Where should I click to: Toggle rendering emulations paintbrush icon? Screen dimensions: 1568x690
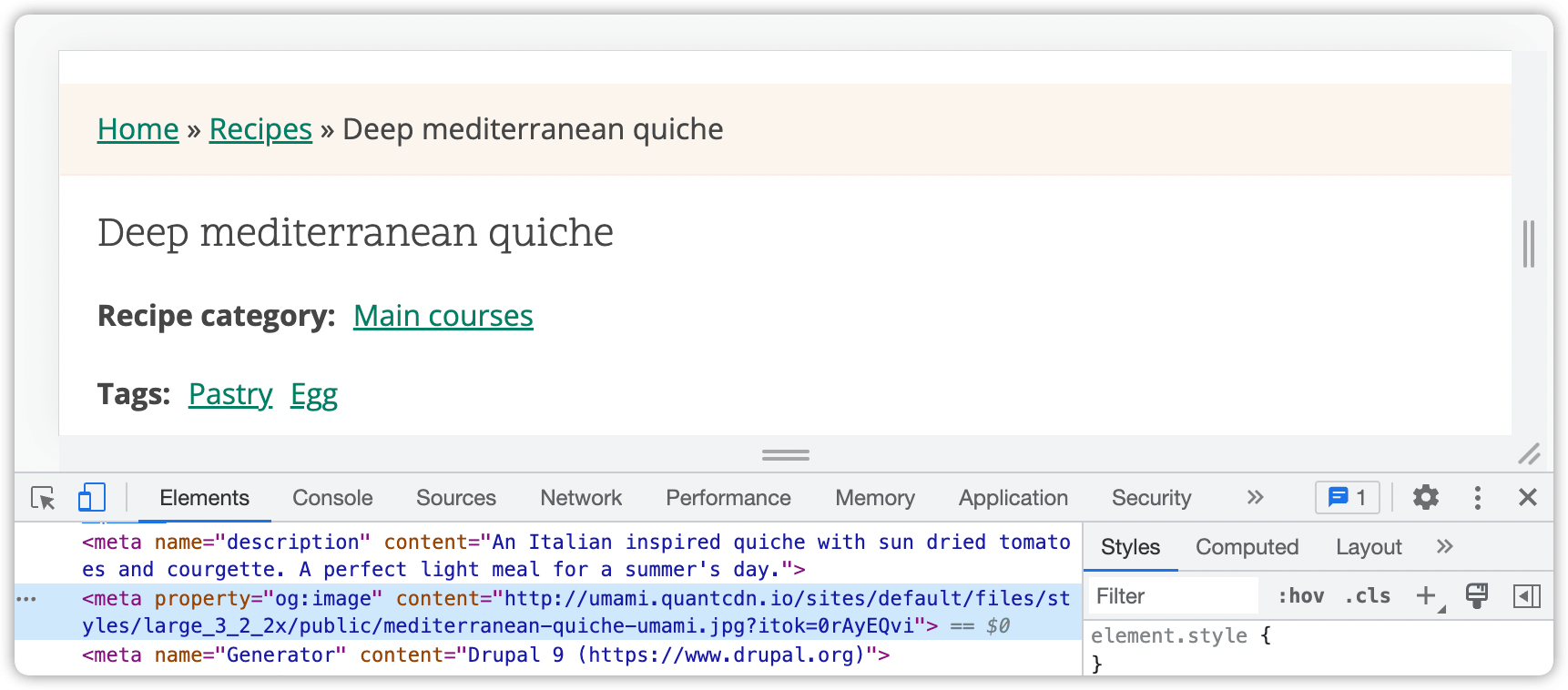(x=1476, y=595)
